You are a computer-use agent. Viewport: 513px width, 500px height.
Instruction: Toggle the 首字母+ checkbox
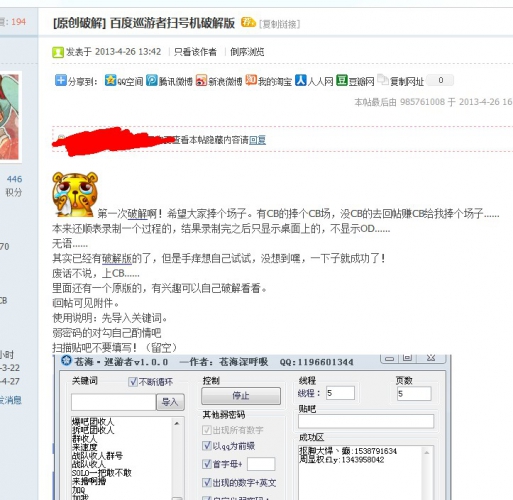tap(206, 464)
